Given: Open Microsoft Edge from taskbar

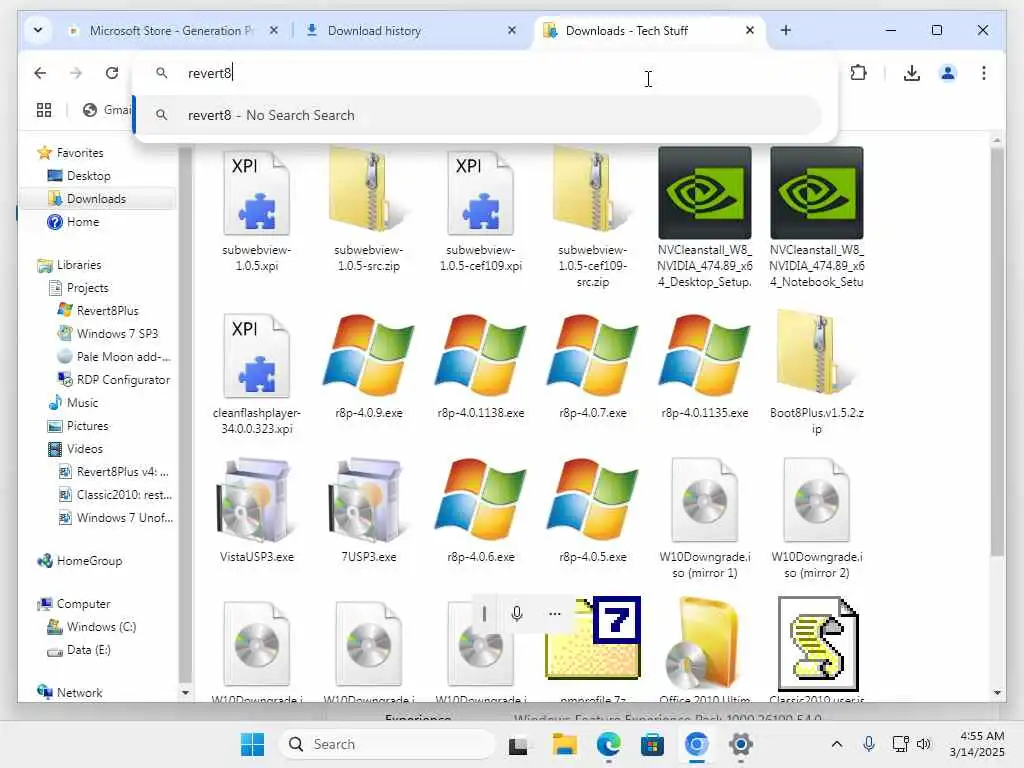Looking at the screenshot, I should click(609, 744).
